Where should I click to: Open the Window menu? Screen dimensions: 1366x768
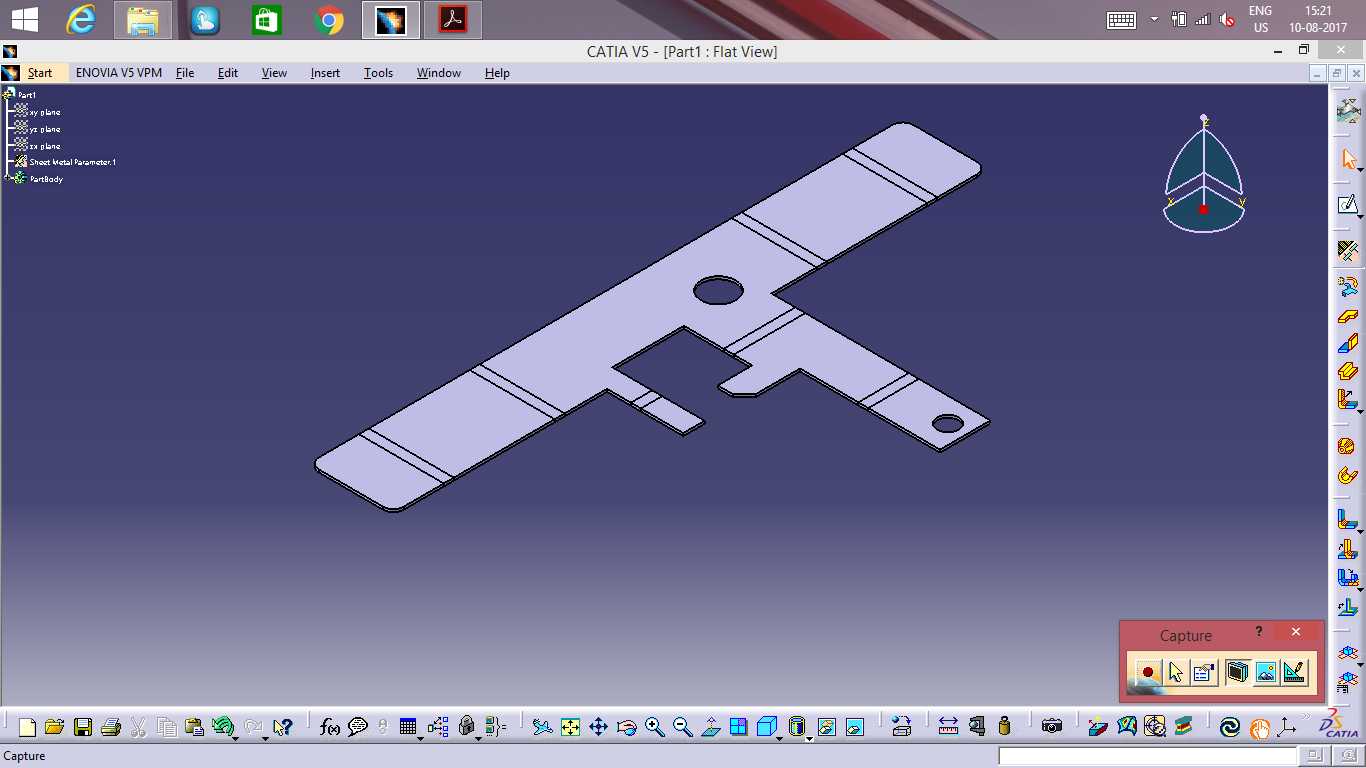pyautogui.click(x=439, y=73)
